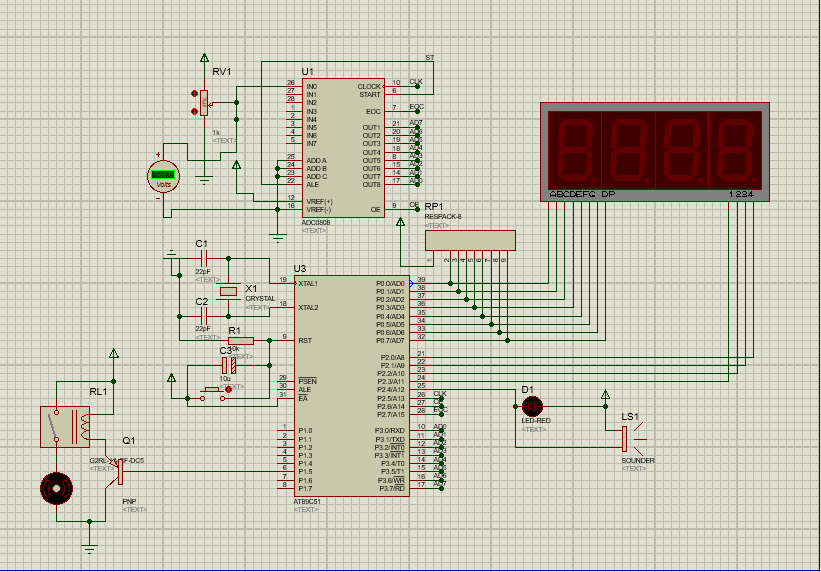
Task: Select the C3 electrolytic capacitor symbol
Action: pos(229,365)
